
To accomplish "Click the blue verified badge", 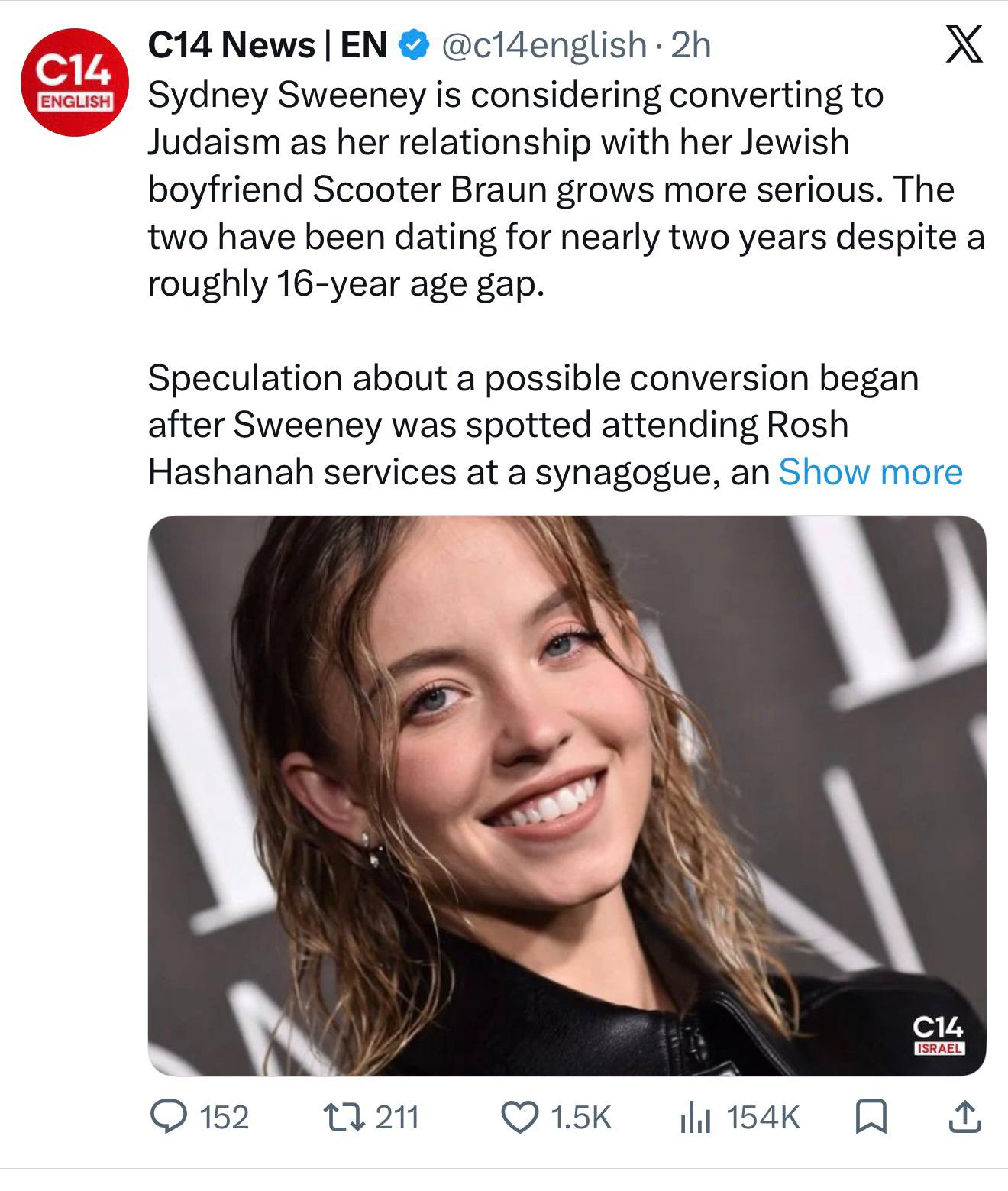I will pyautogui.click(x=413, y=45).
